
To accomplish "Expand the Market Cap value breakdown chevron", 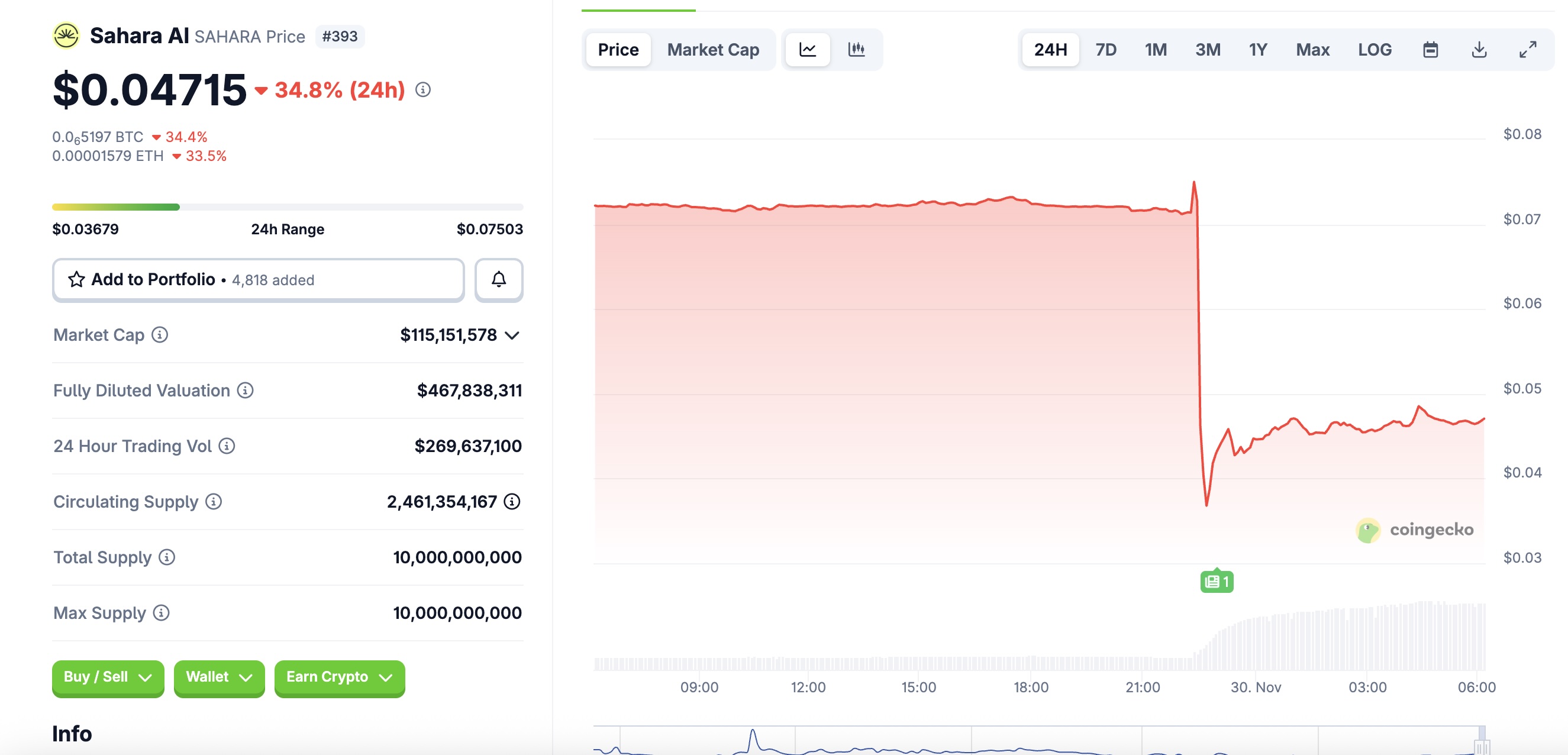I will pos(512,334).
